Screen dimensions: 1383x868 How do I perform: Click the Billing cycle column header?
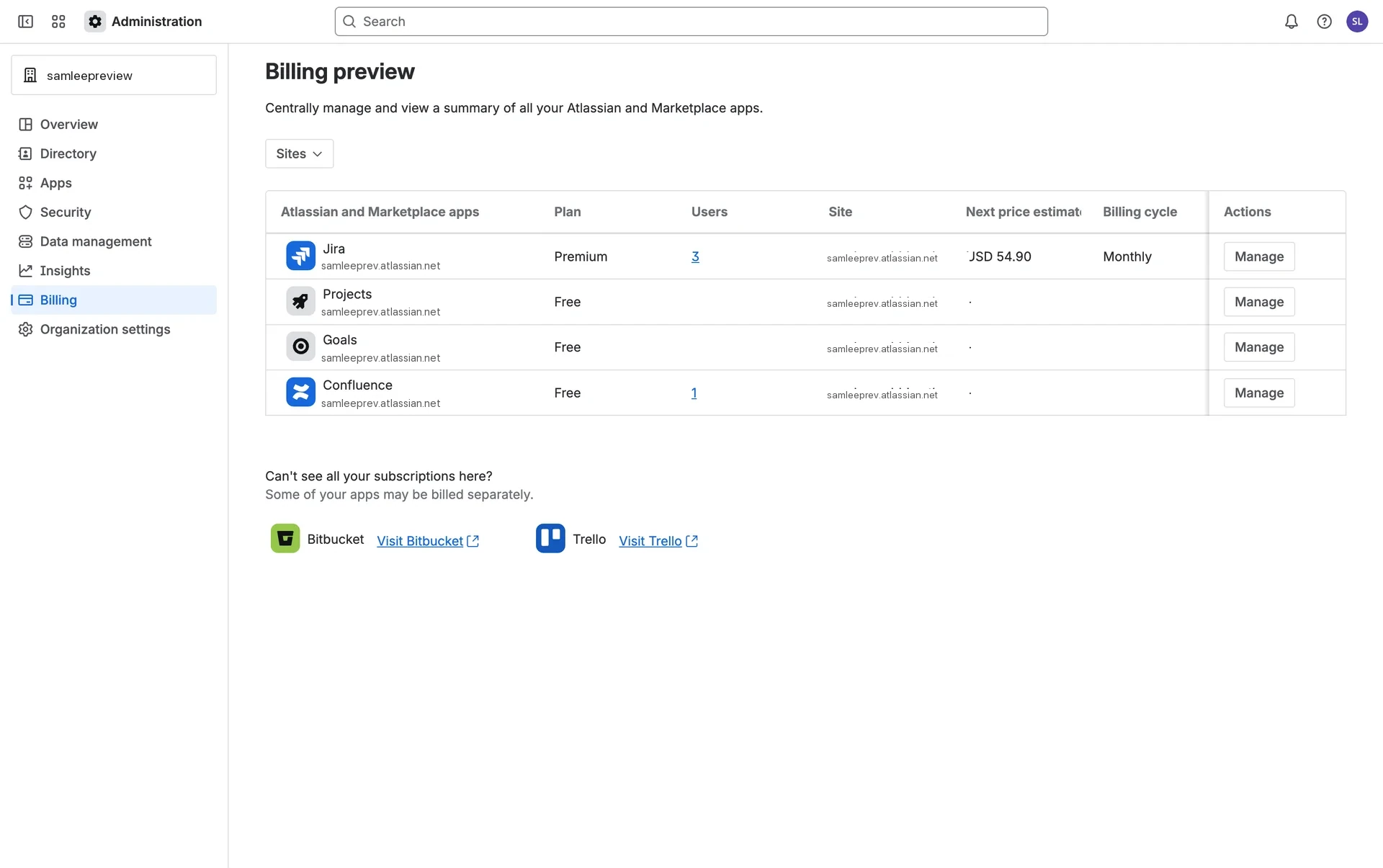(1140, 212)
